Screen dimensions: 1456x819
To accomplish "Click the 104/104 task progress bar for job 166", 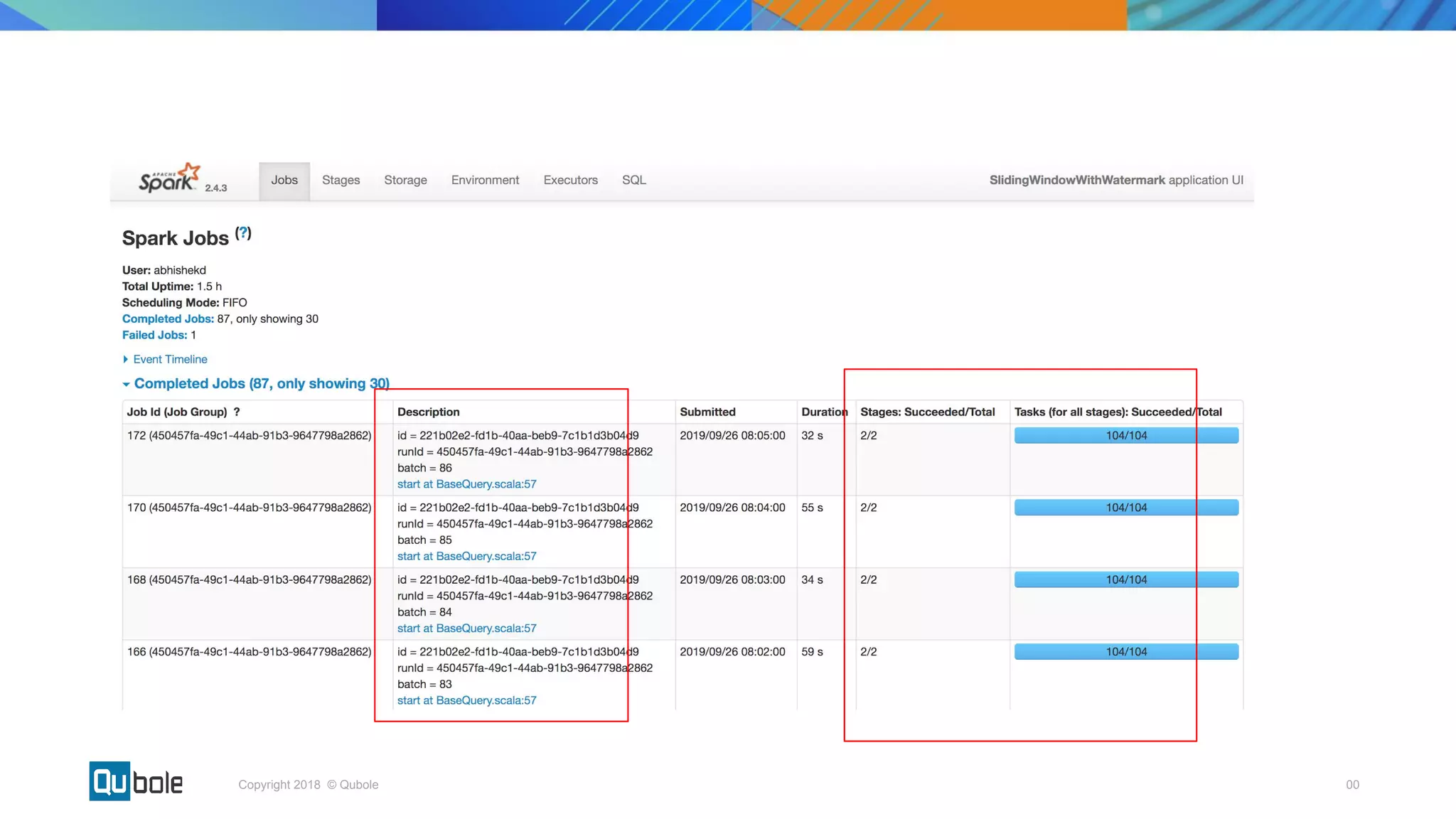I will coord(1125,652).
